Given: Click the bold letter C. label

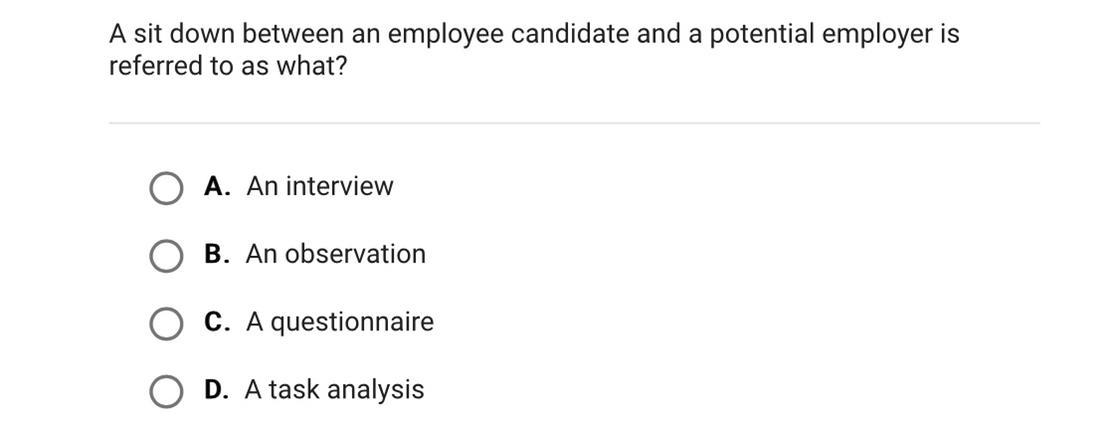Looking at the screenshot, I should [x=217, y=322].
